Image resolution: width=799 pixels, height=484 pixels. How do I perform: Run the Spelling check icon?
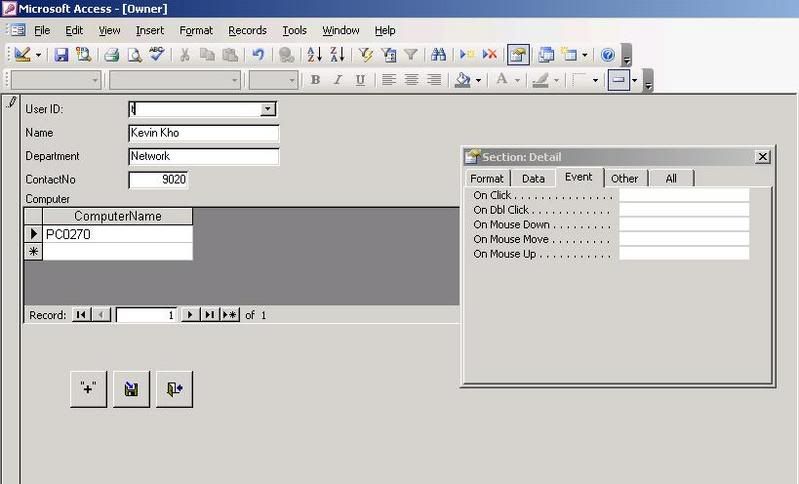[x=156, y=55]
